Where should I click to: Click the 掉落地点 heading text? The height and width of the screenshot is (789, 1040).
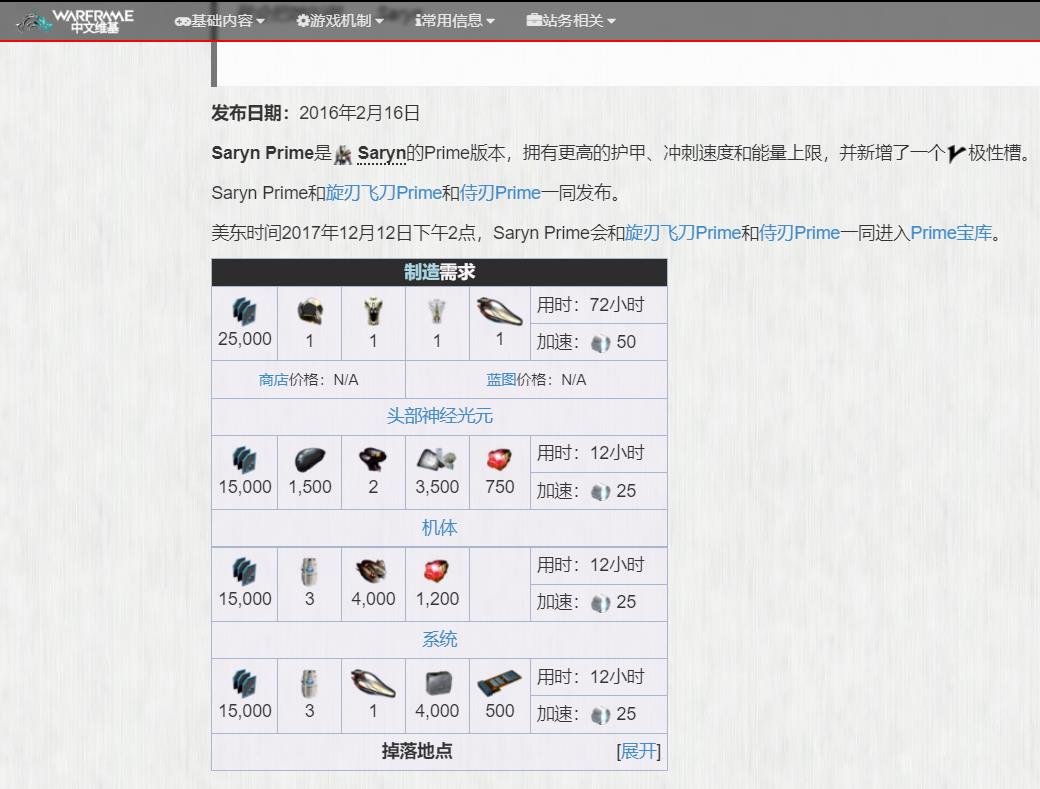[417, 751]
